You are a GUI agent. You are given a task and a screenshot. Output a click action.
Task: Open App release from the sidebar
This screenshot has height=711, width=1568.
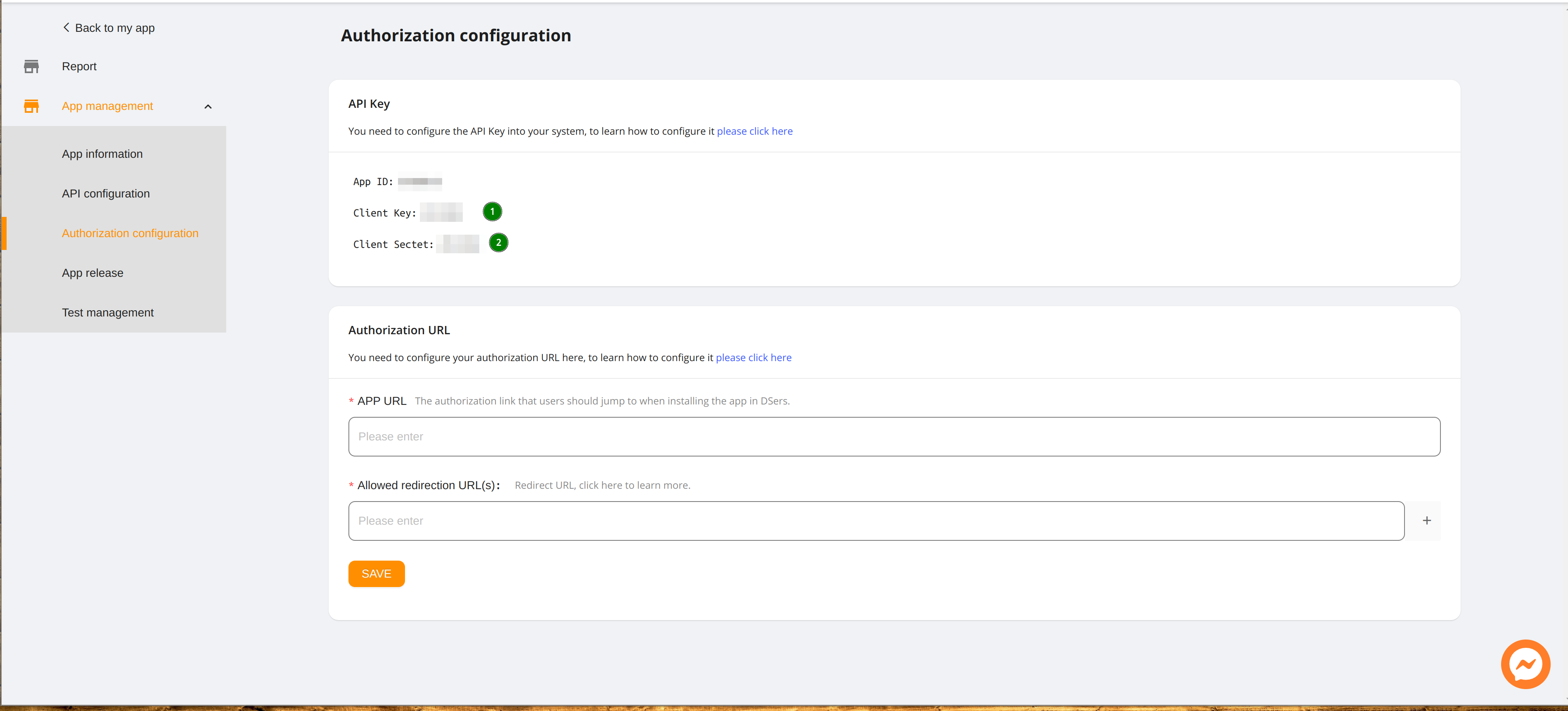coord(92,272)
